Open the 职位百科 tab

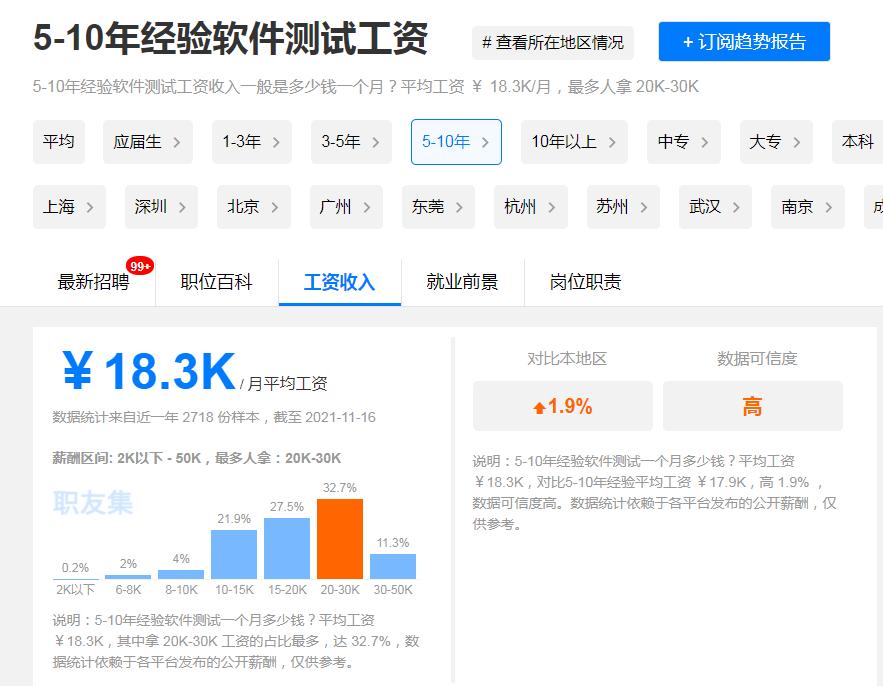(215, 283)
